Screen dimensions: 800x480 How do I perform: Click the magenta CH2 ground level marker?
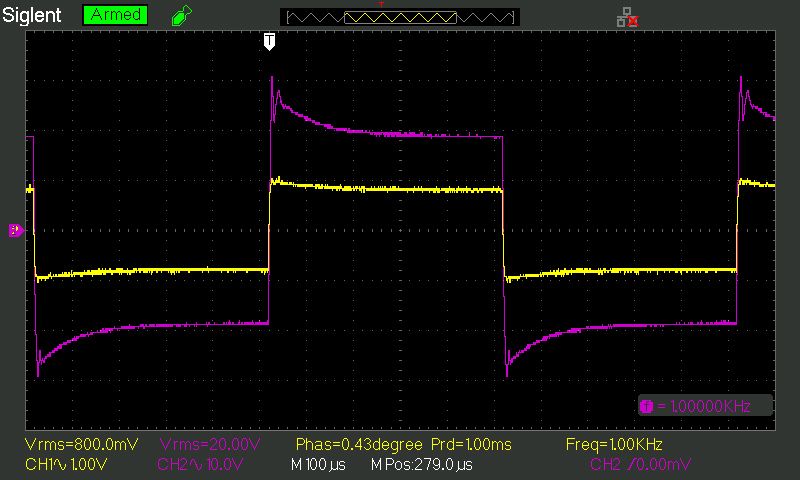tap(16, 230)
